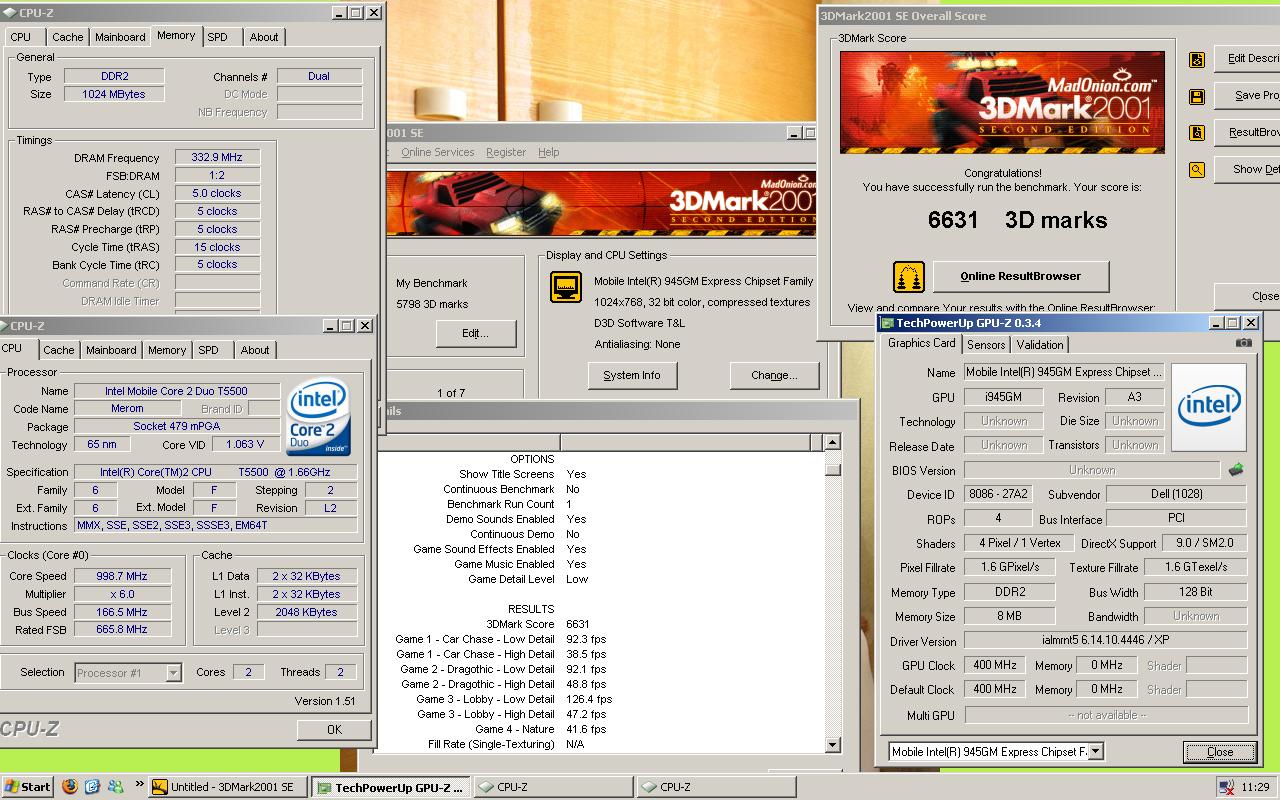This screenshot has height=800, width=1280.
Task: Open the Online Services menu in 3DMark2001
Action: tap(437, 152)
